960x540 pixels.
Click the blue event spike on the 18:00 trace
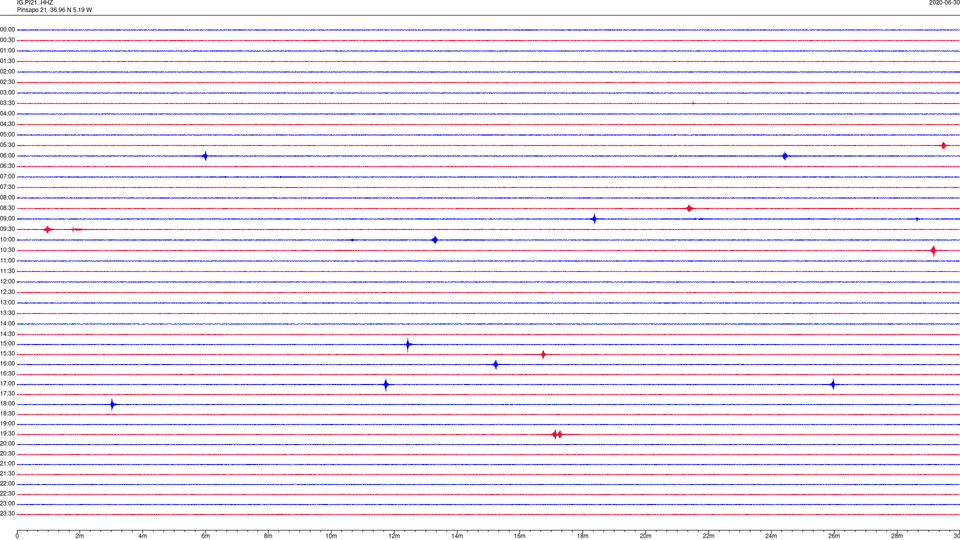coord(113,405)
